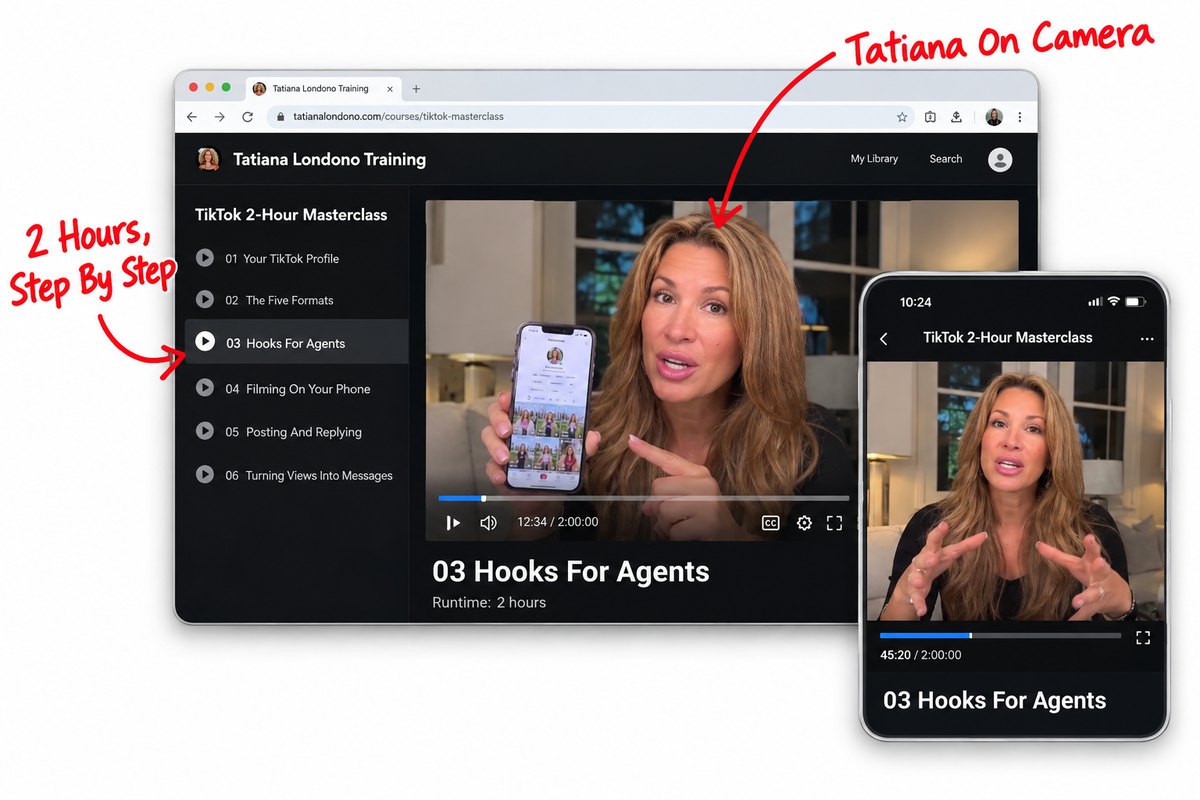Image resolution: width=1200 pixels, height=800 pixels.
Task: Reload the browser page
Action: click(248, 117)
